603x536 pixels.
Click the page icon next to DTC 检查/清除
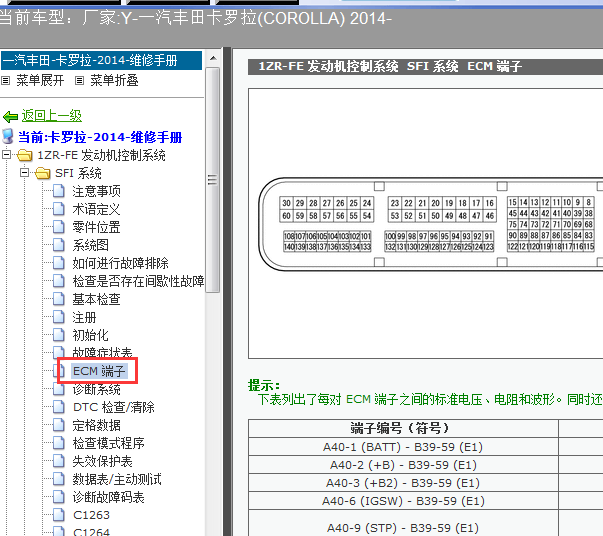point(58,407)
